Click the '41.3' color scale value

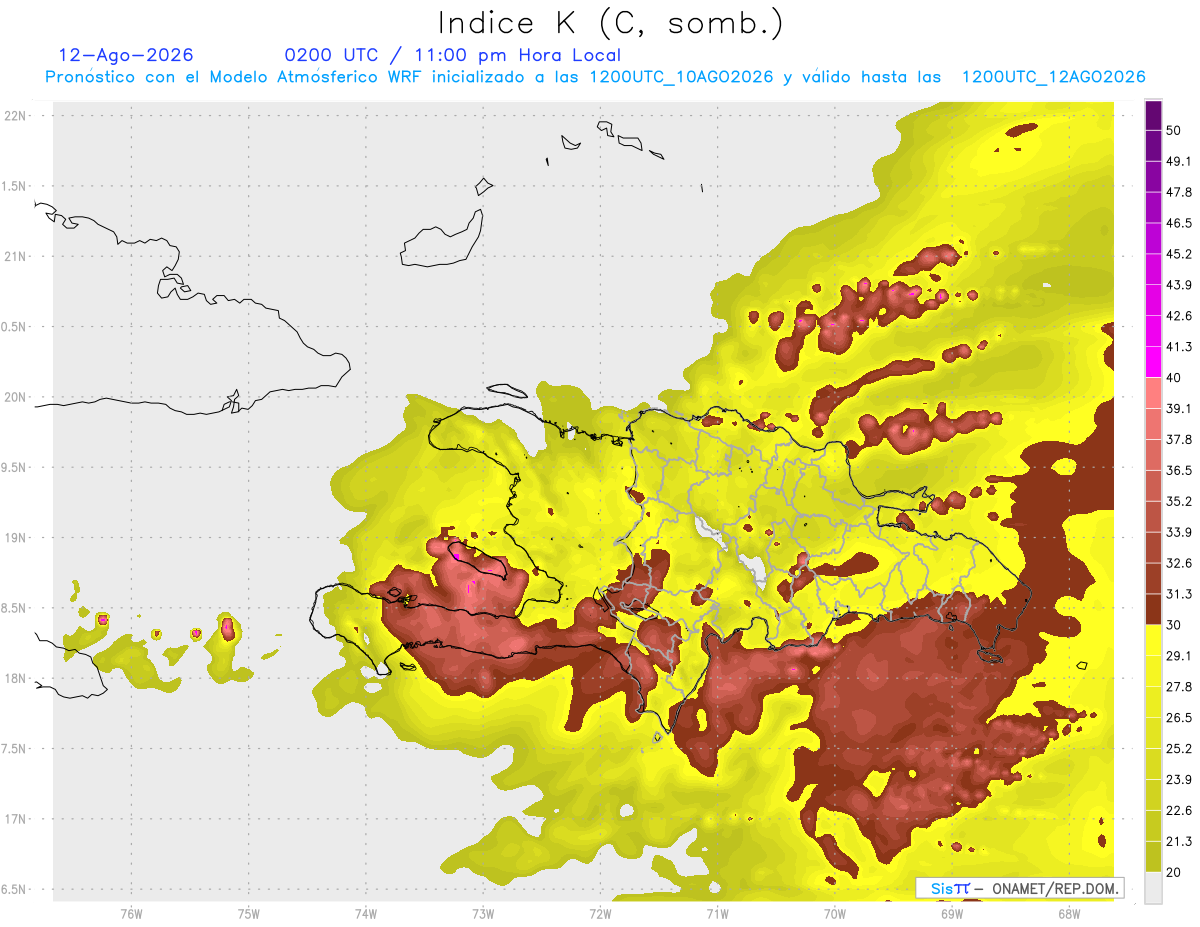pos(1179,347)
